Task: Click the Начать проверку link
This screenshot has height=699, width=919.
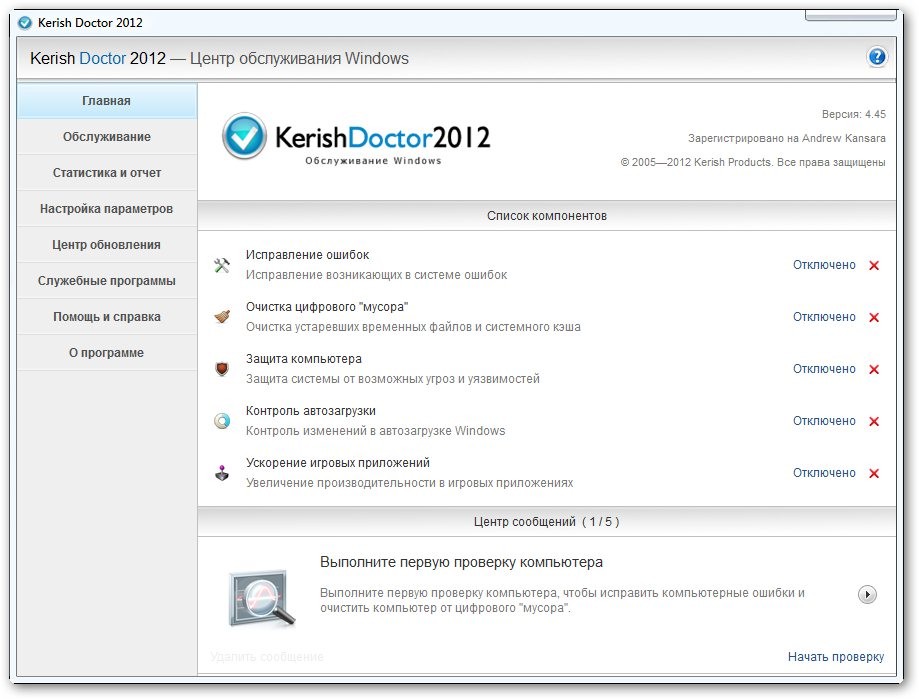Action: coord(835,657)
